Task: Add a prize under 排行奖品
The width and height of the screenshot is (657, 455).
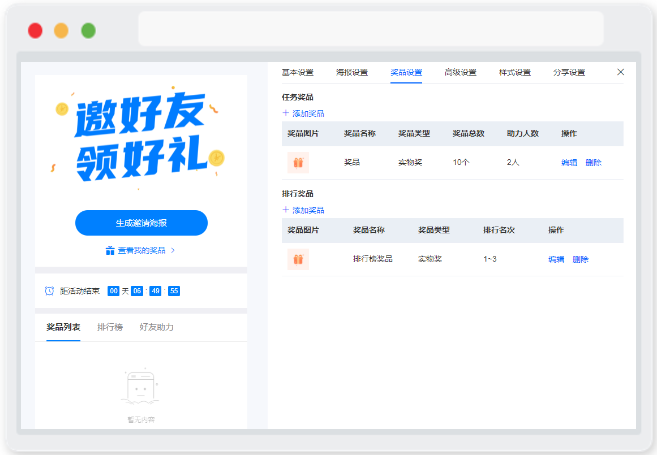Action: [x=303, y=210]
